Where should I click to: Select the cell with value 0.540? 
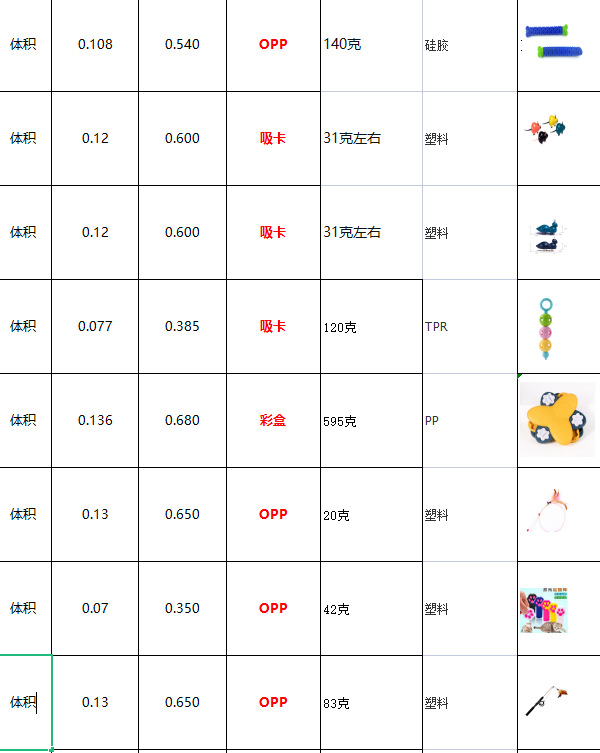[182, 45]
